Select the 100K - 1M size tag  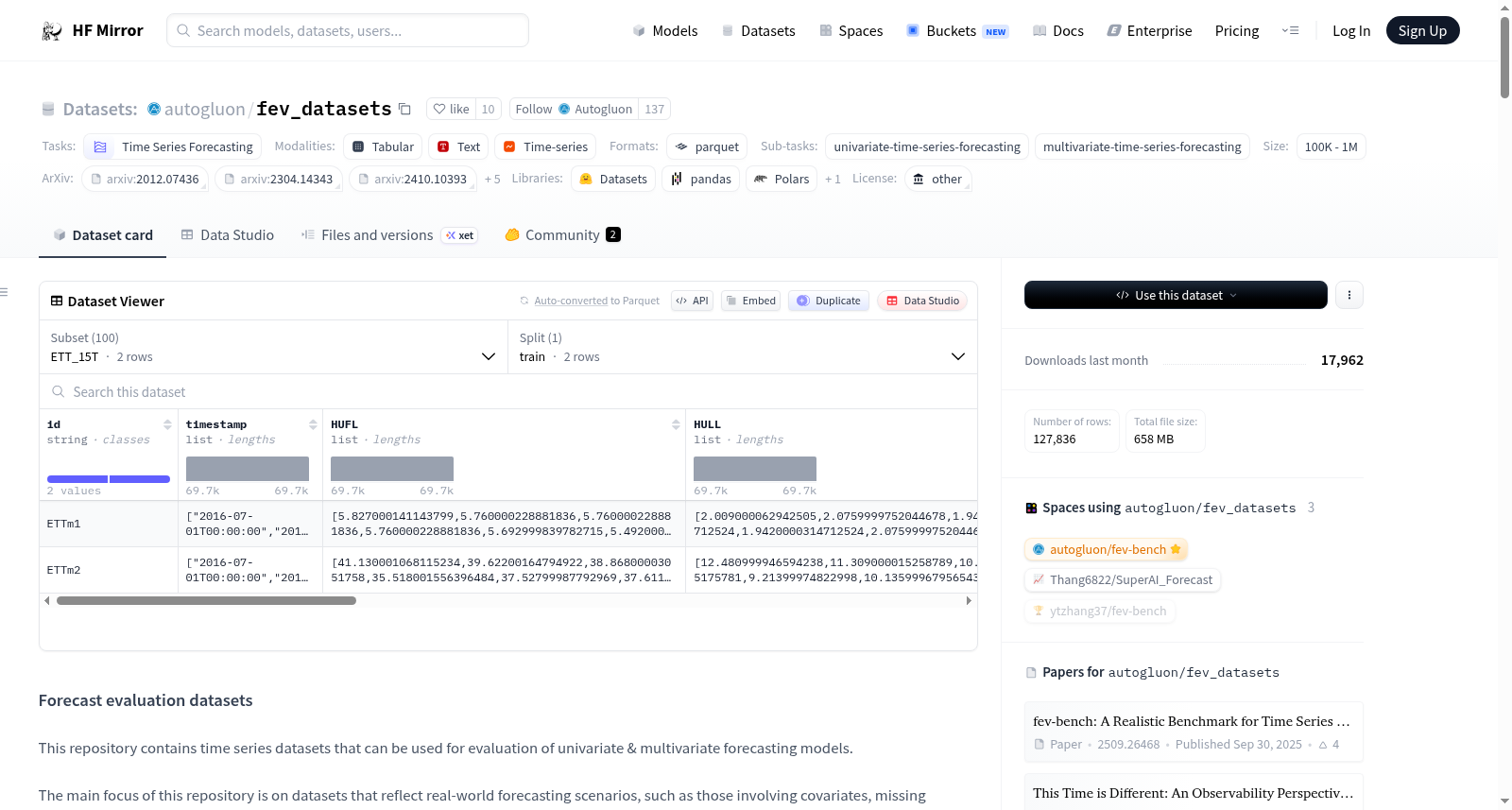1331,146
